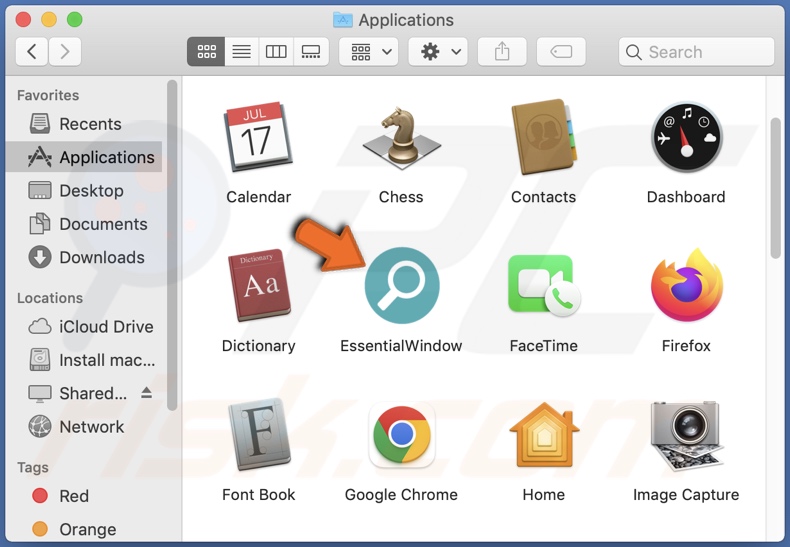This screenshot has height=547, width=790.
Task: Close the Finder window
Action: 23,20
